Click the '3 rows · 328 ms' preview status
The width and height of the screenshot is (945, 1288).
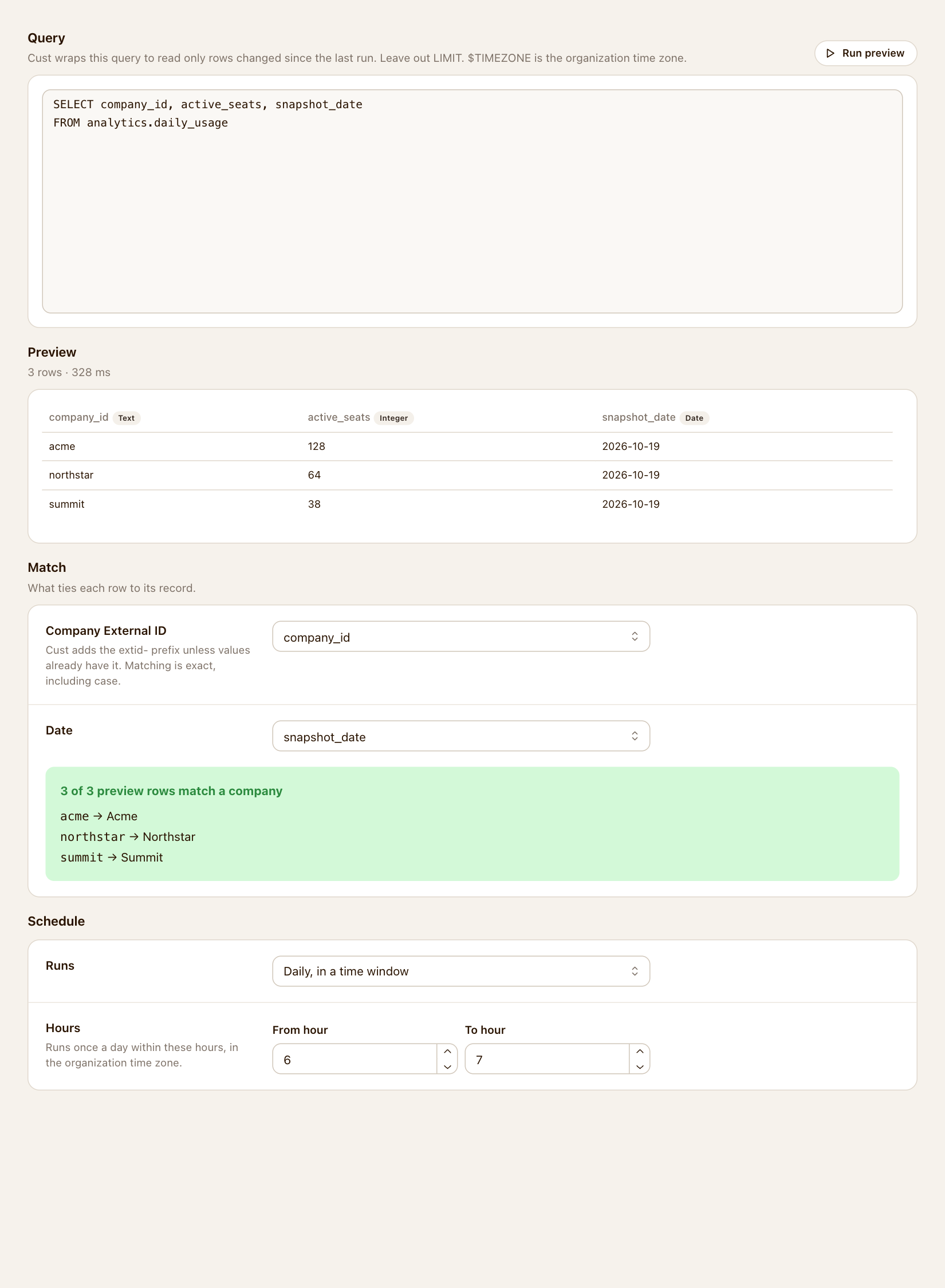coord(69,372)
